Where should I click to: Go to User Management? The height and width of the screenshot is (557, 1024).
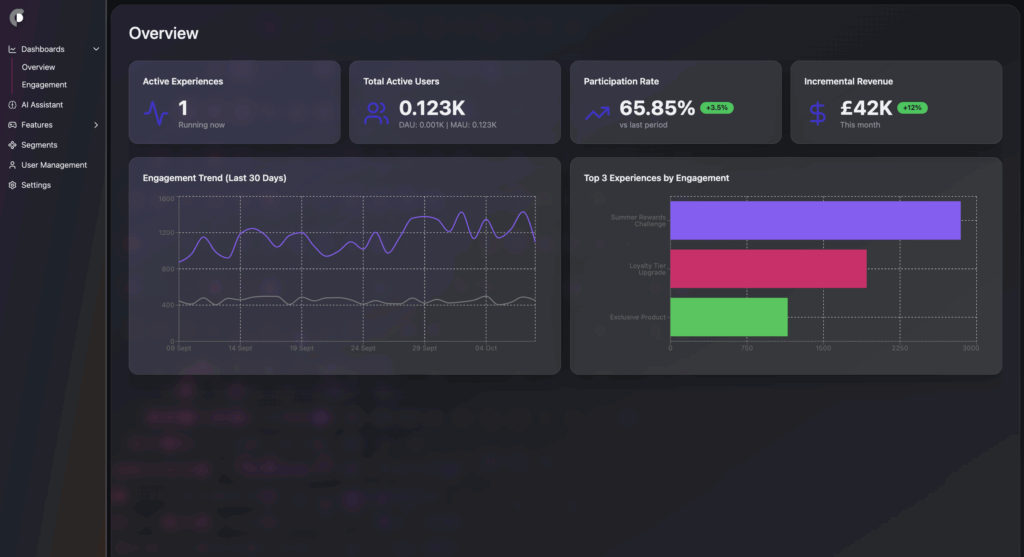click(x=54, y=165)
